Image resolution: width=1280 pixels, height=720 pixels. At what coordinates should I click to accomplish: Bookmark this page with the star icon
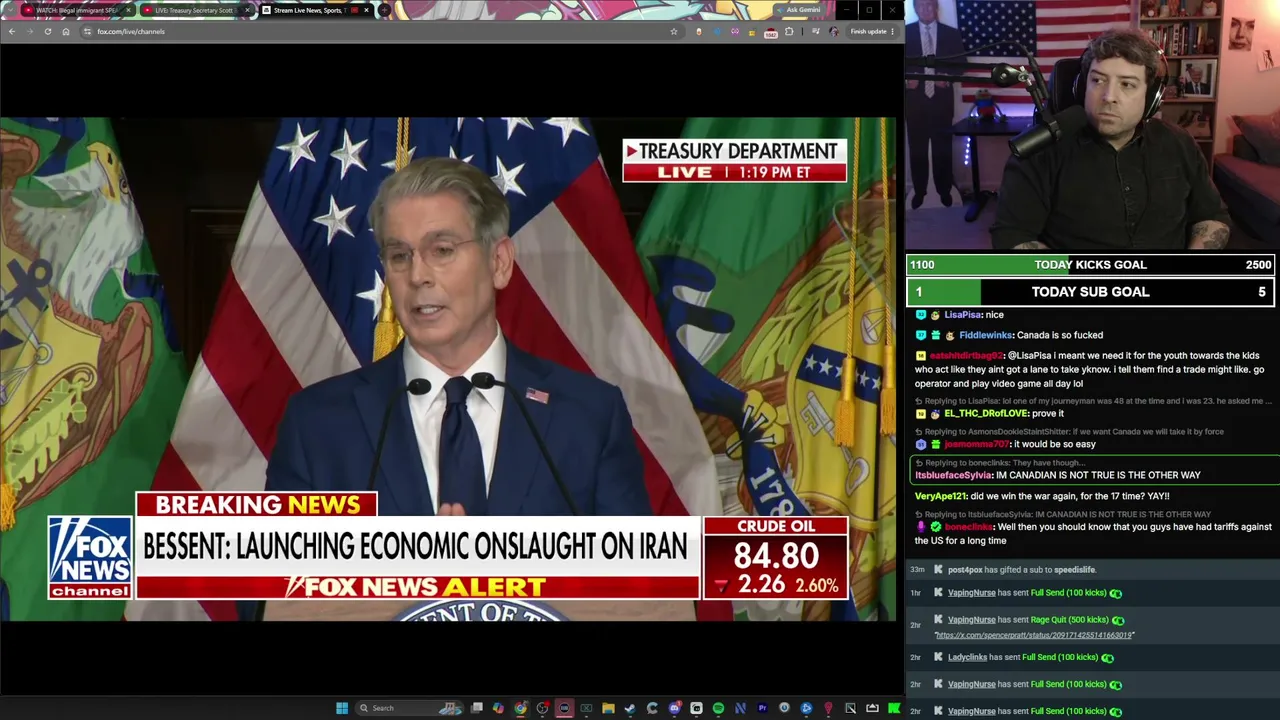tap(674, 31)
